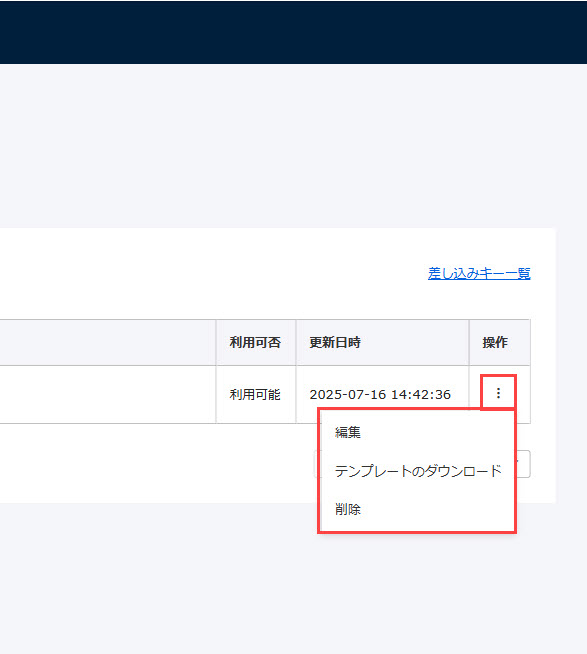Click the blank leftmost table header cell

pyautogui.click(x=108, y=342)
